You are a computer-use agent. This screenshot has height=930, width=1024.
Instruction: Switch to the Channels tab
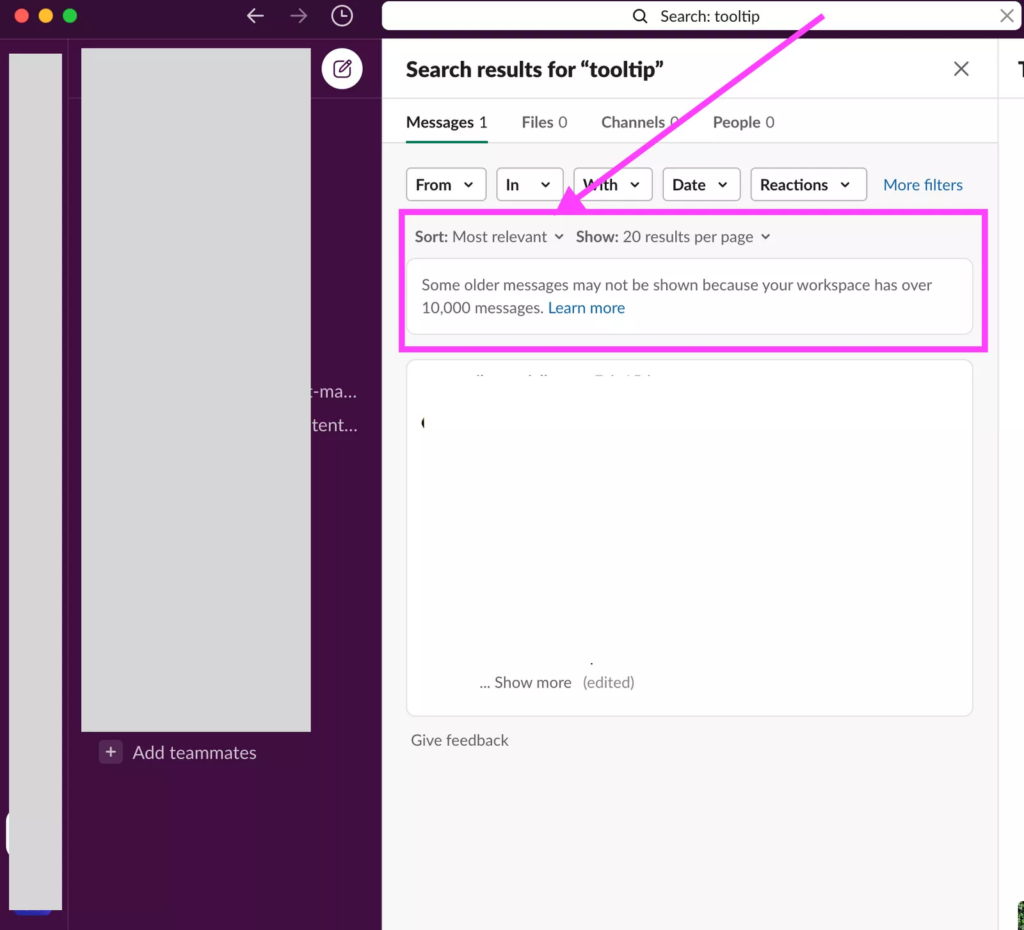(641, 122)
